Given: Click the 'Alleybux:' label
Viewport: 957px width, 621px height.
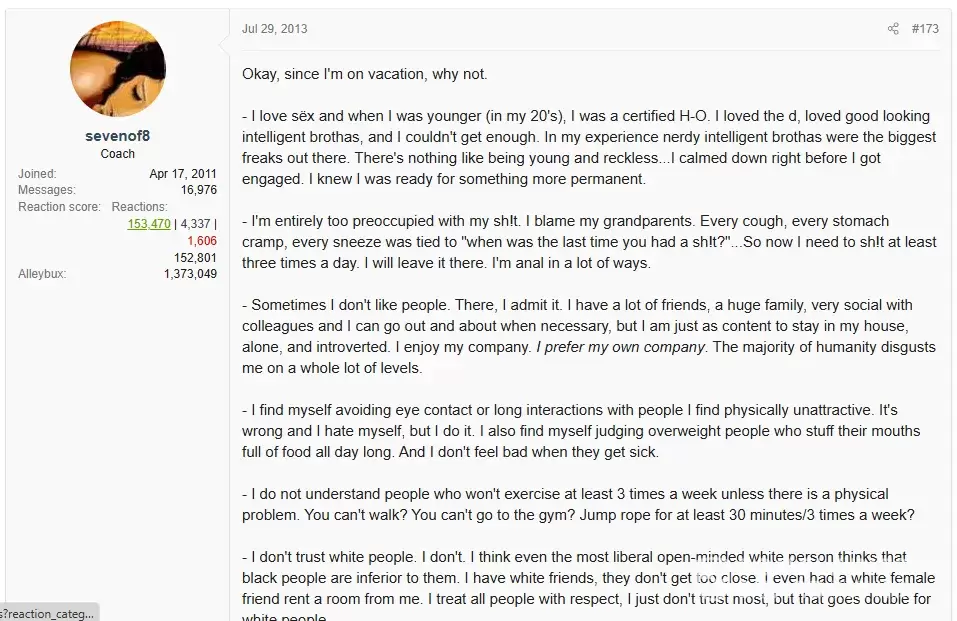Looking at the screenshot, I should 42,274.
